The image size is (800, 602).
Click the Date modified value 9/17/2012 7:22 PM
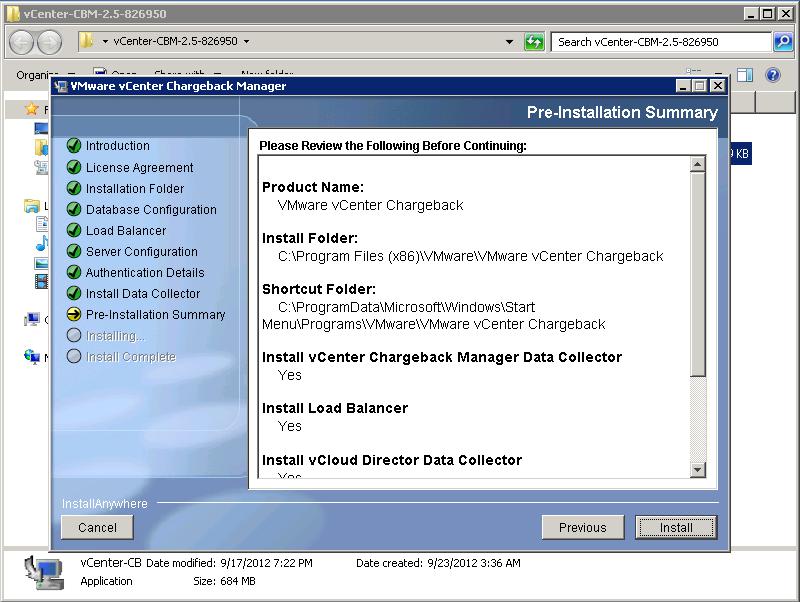pyautogui.click(x=266, y=563)
